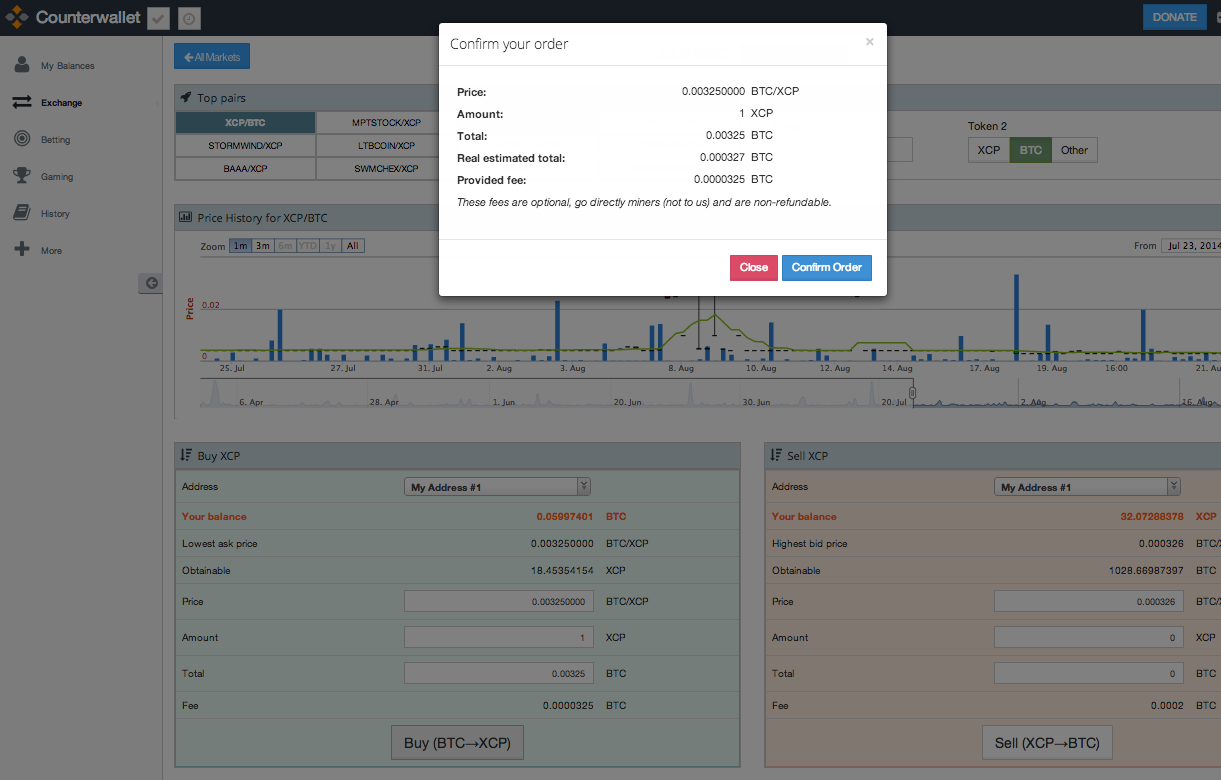Choose XCP for Token 2
Screen dimensions: 1221x780
pos(989,150)
